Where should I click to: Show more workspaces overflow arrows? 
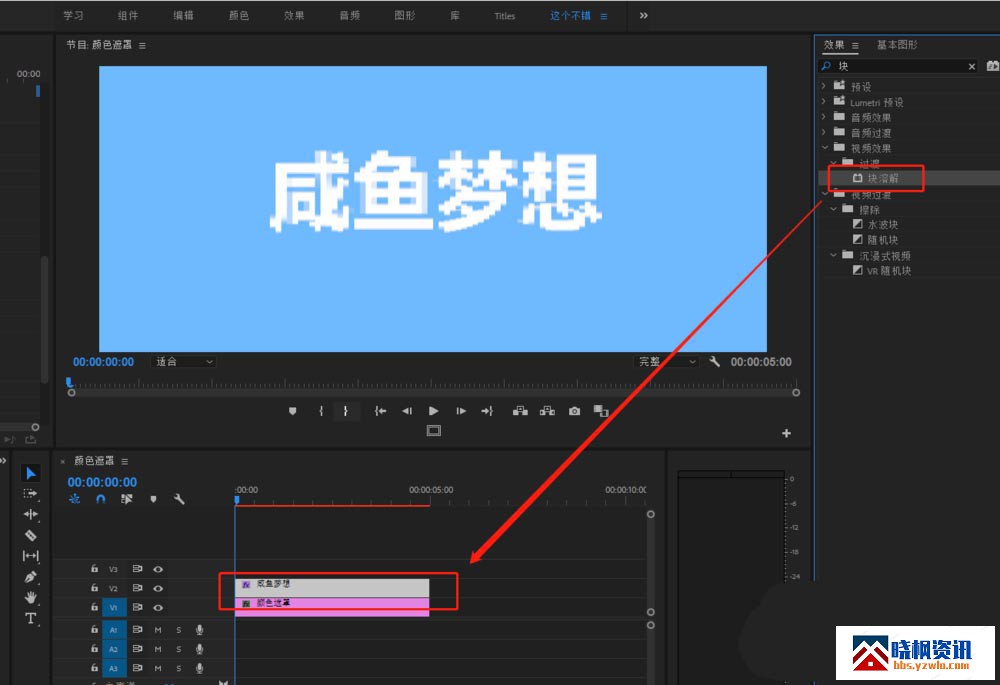coord(643,15)
